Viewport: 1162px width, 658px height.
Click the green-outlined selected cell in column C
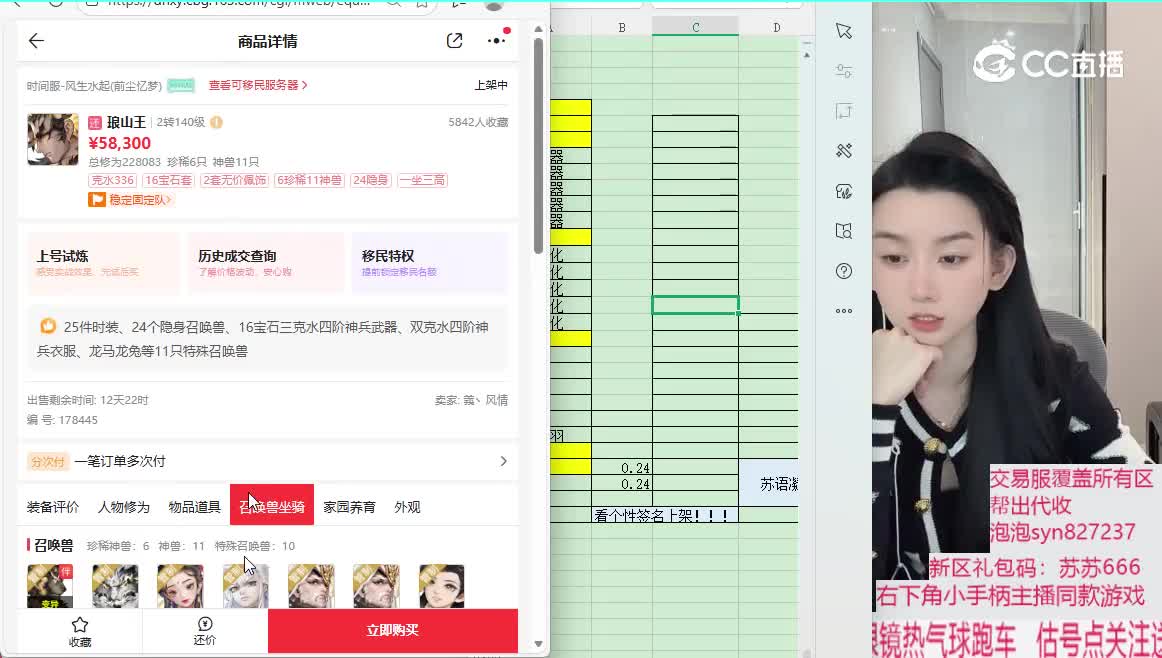pos(695,305)
